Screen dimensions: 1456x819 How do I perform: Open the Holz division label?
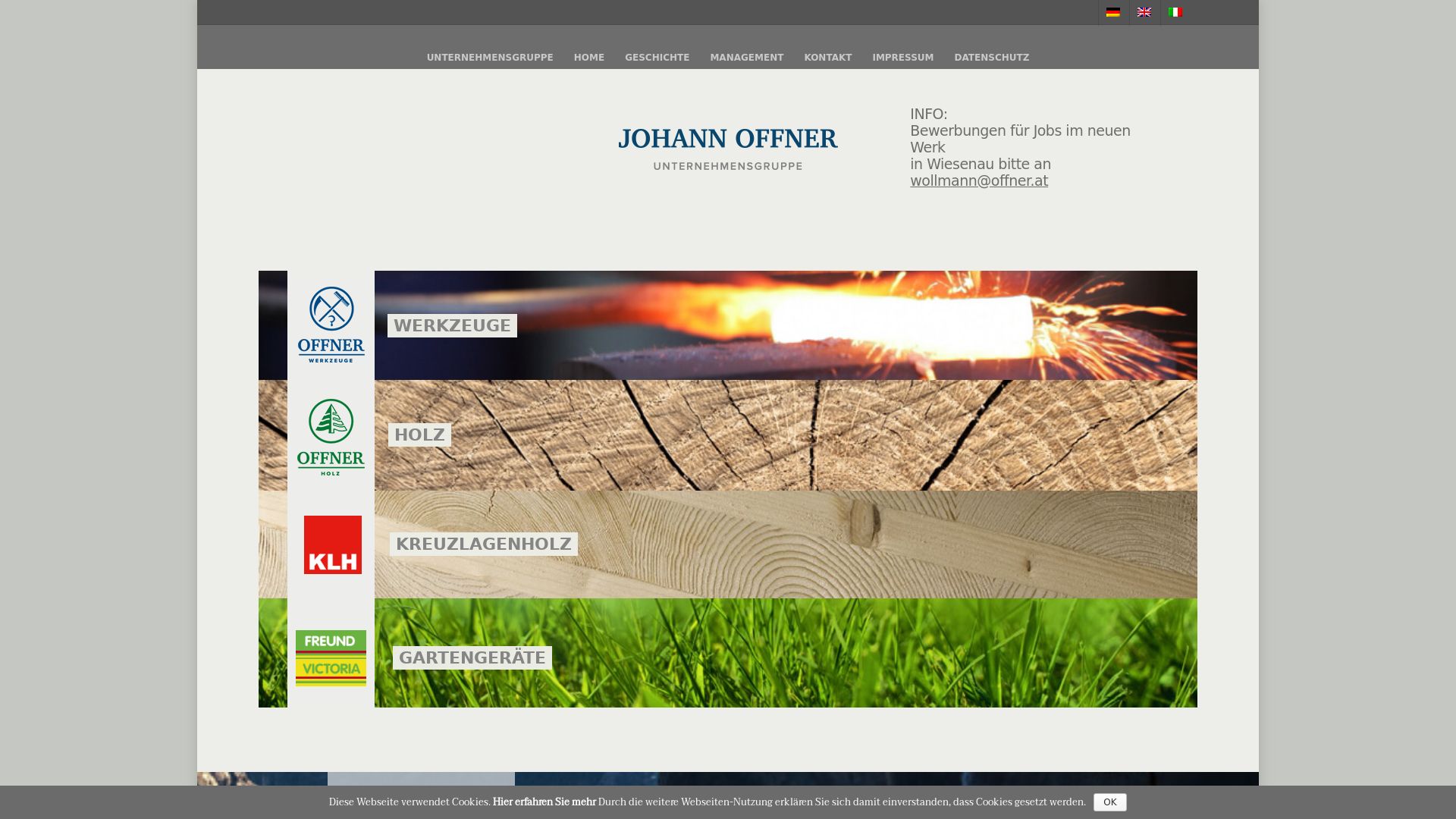pyautogui.click(x=419, y=435)
